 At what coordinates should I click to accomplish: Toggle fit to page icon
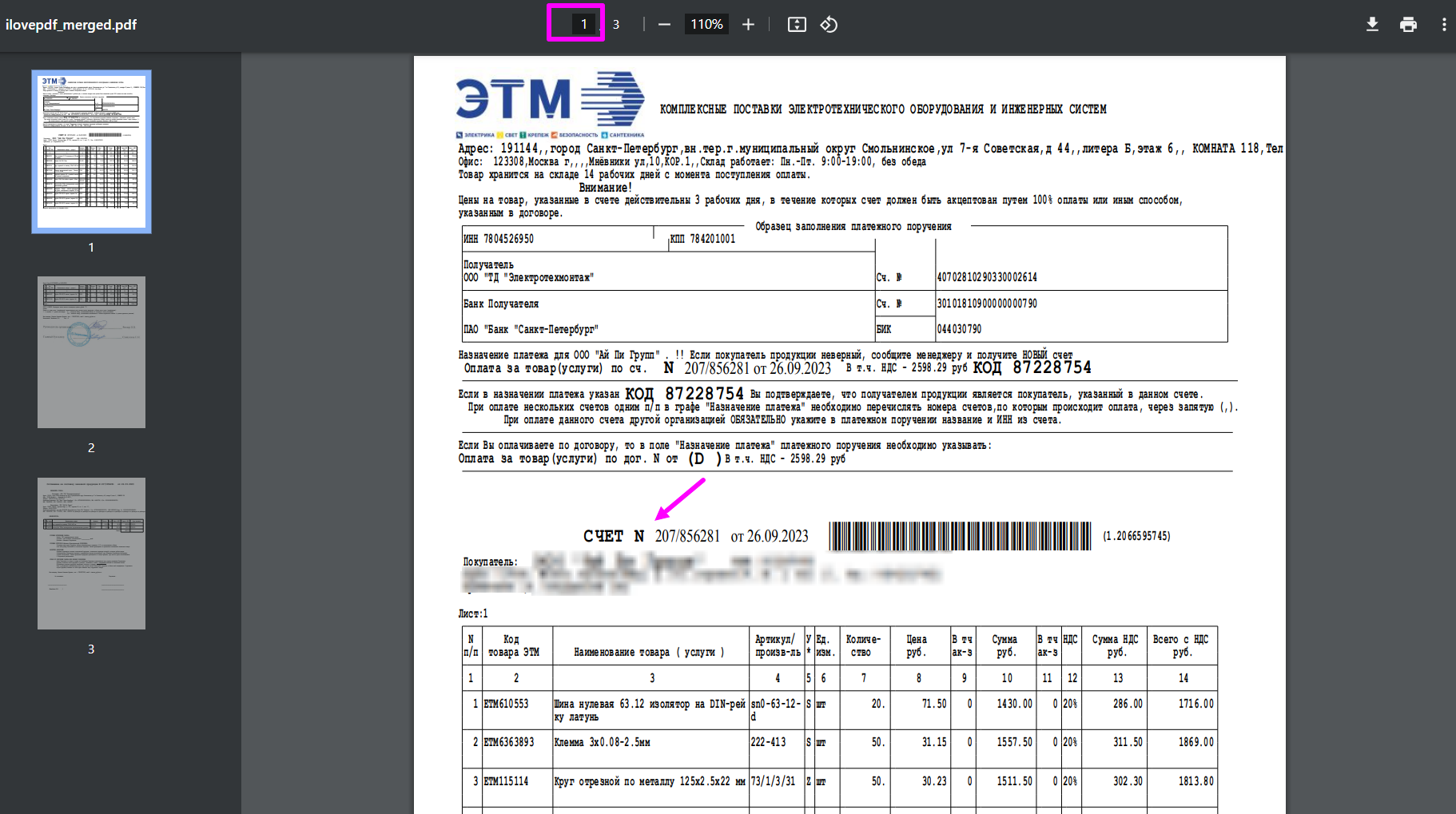797,25
